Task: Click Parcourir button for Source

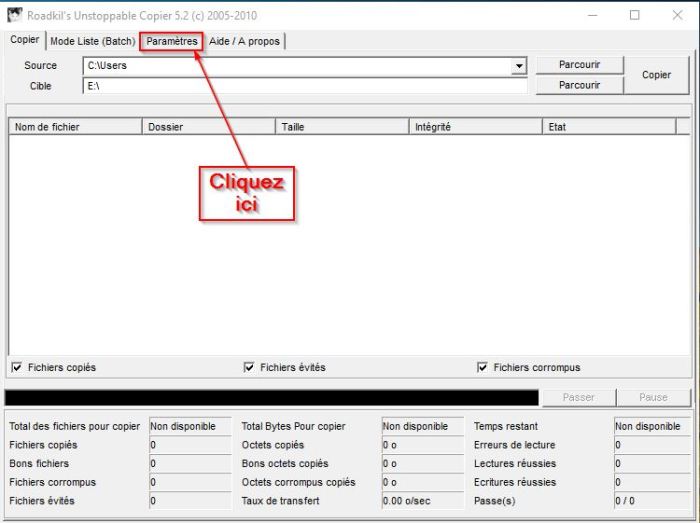Action: pyautogui.click(x=579, y=65)
